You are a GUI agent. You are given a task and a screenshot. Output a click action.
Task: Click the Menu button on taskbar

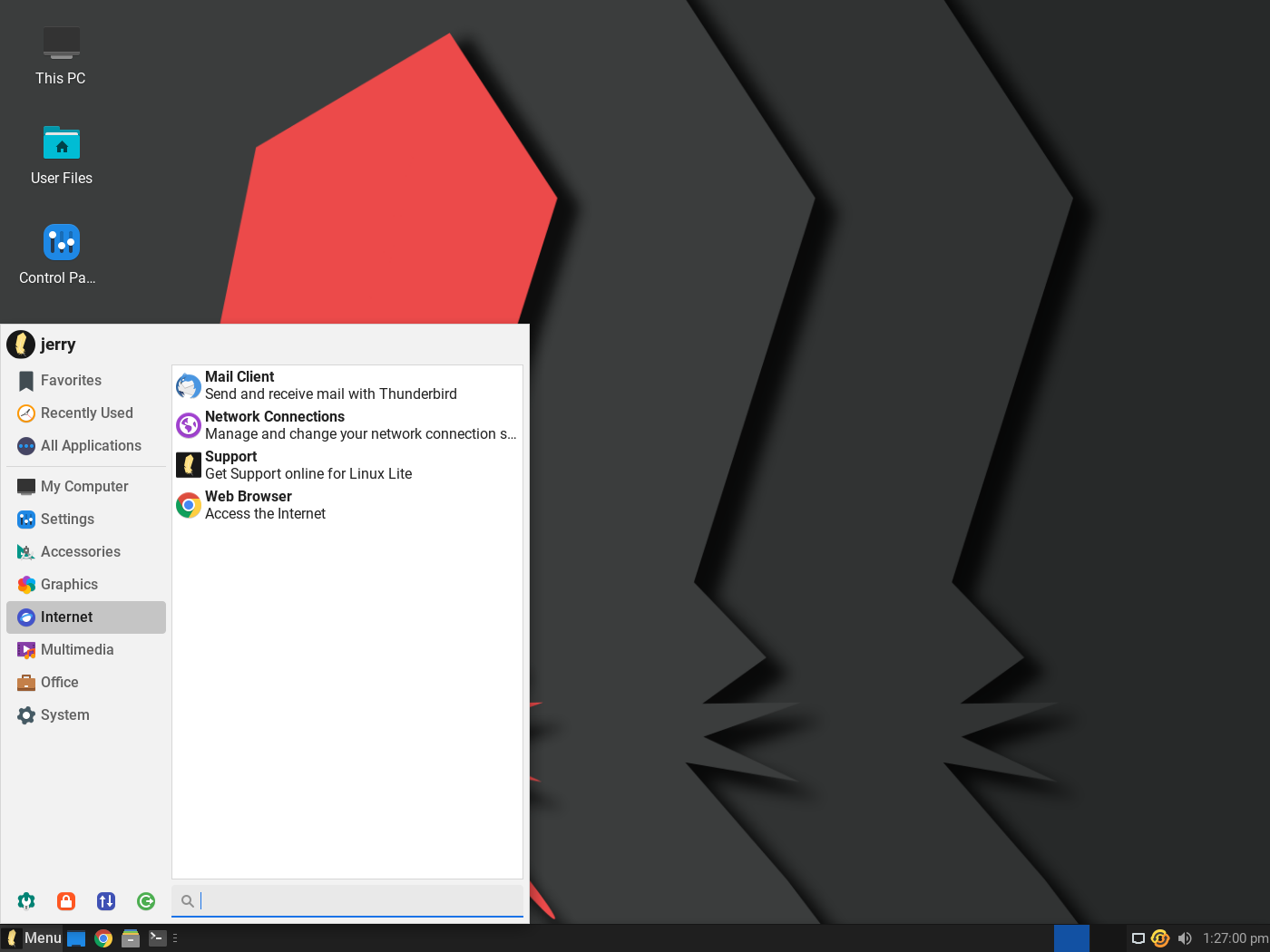(x=33, y=938)
